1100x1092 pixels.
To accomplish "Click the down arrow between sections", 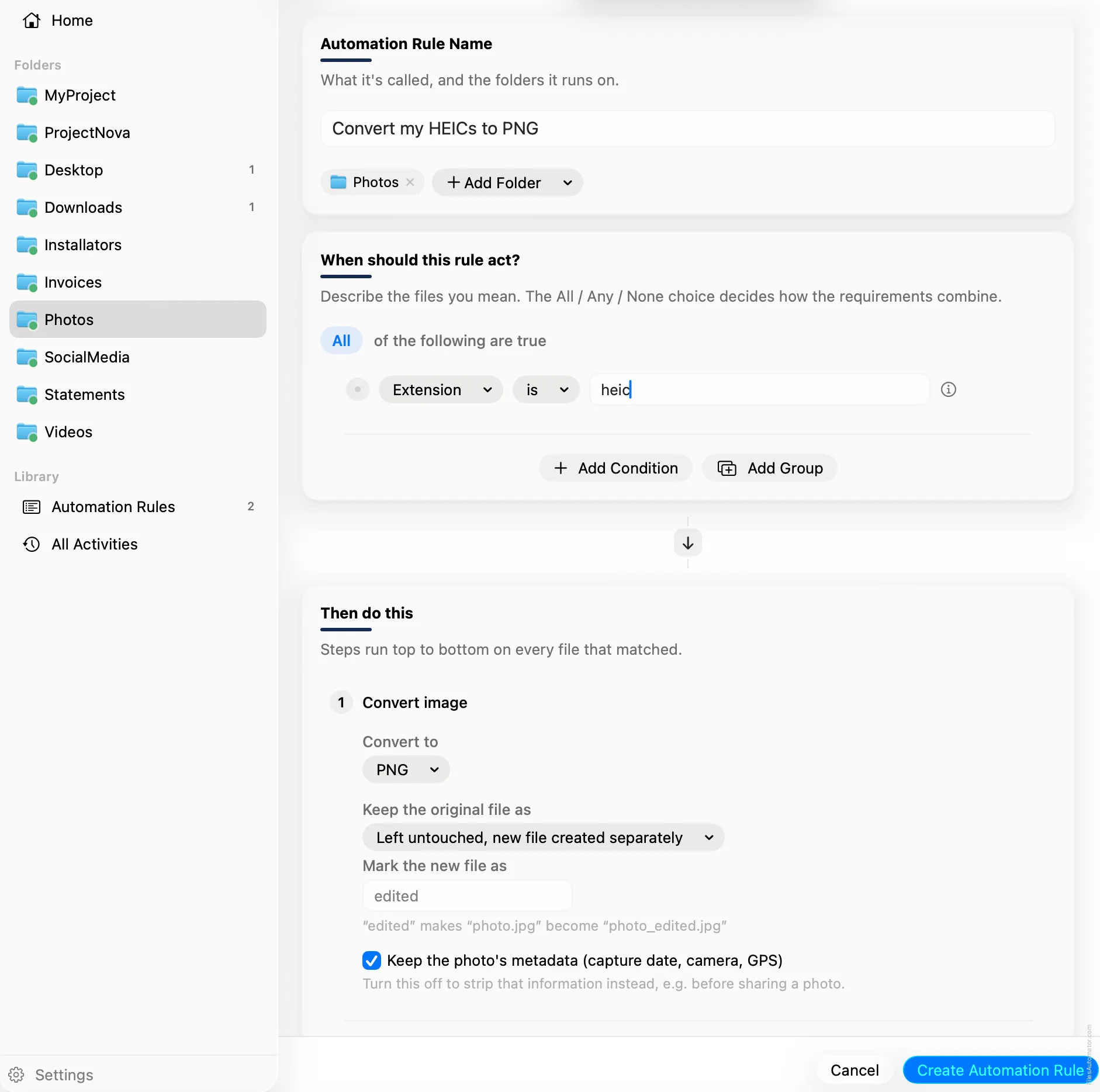I will [x=688, y=543].
